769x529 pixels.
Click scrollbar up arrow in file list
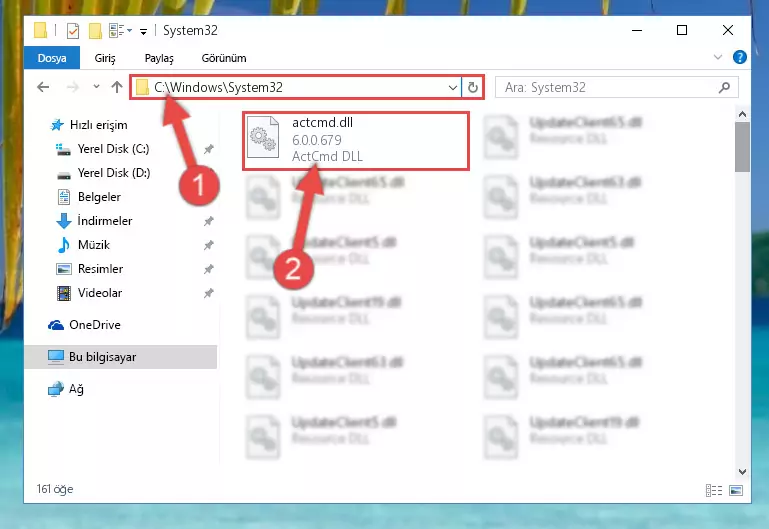point(743,114)
